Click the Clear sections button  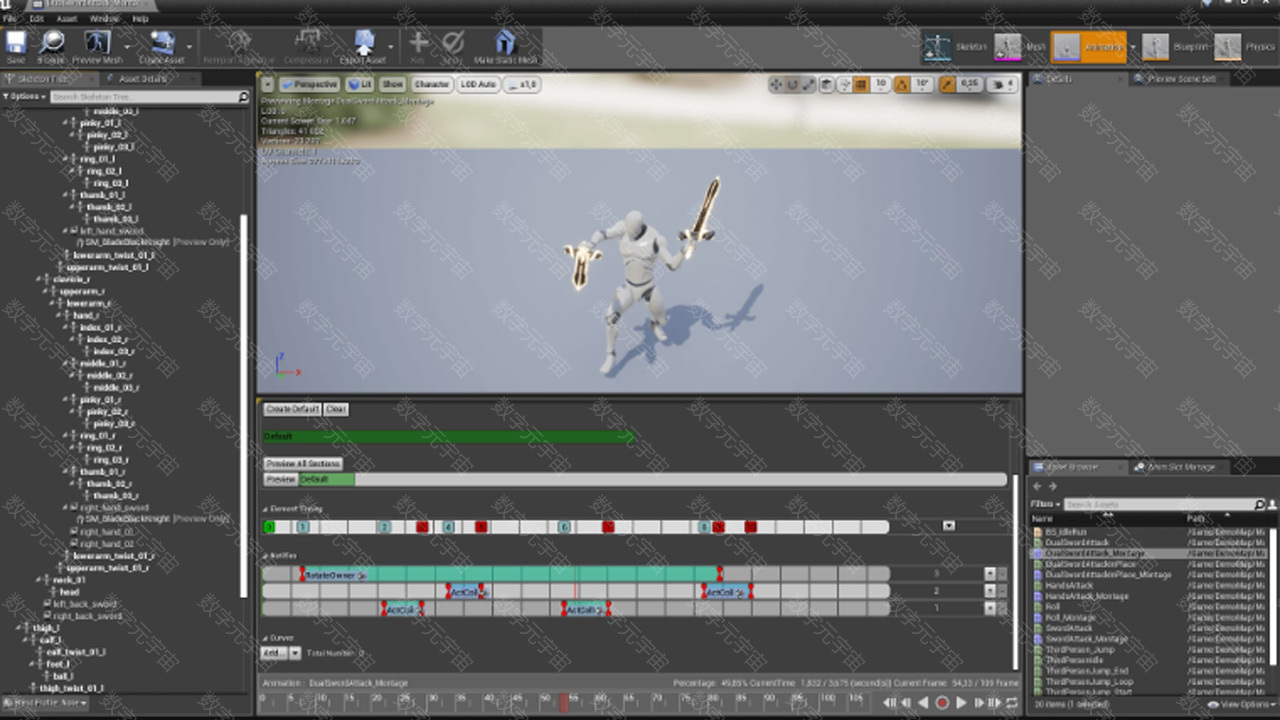(336, 409)
